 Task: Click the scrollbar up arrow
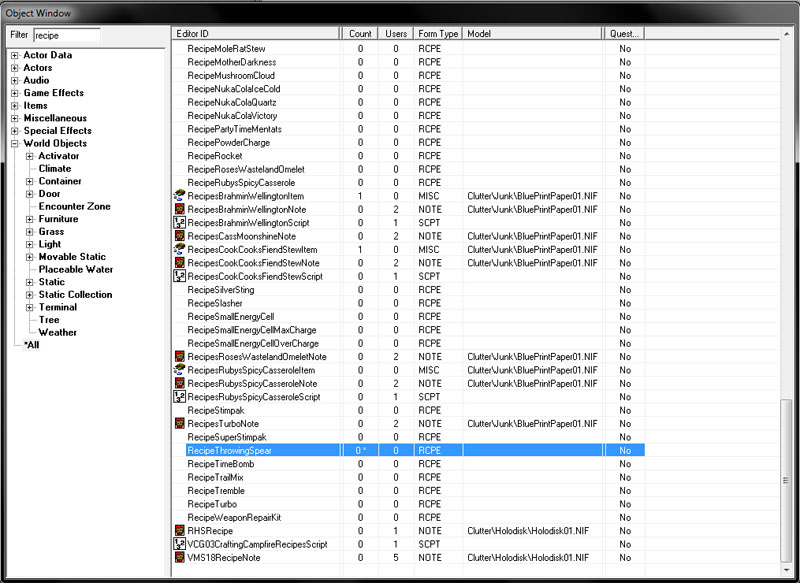pyautogui.click(x=786, y=34)
